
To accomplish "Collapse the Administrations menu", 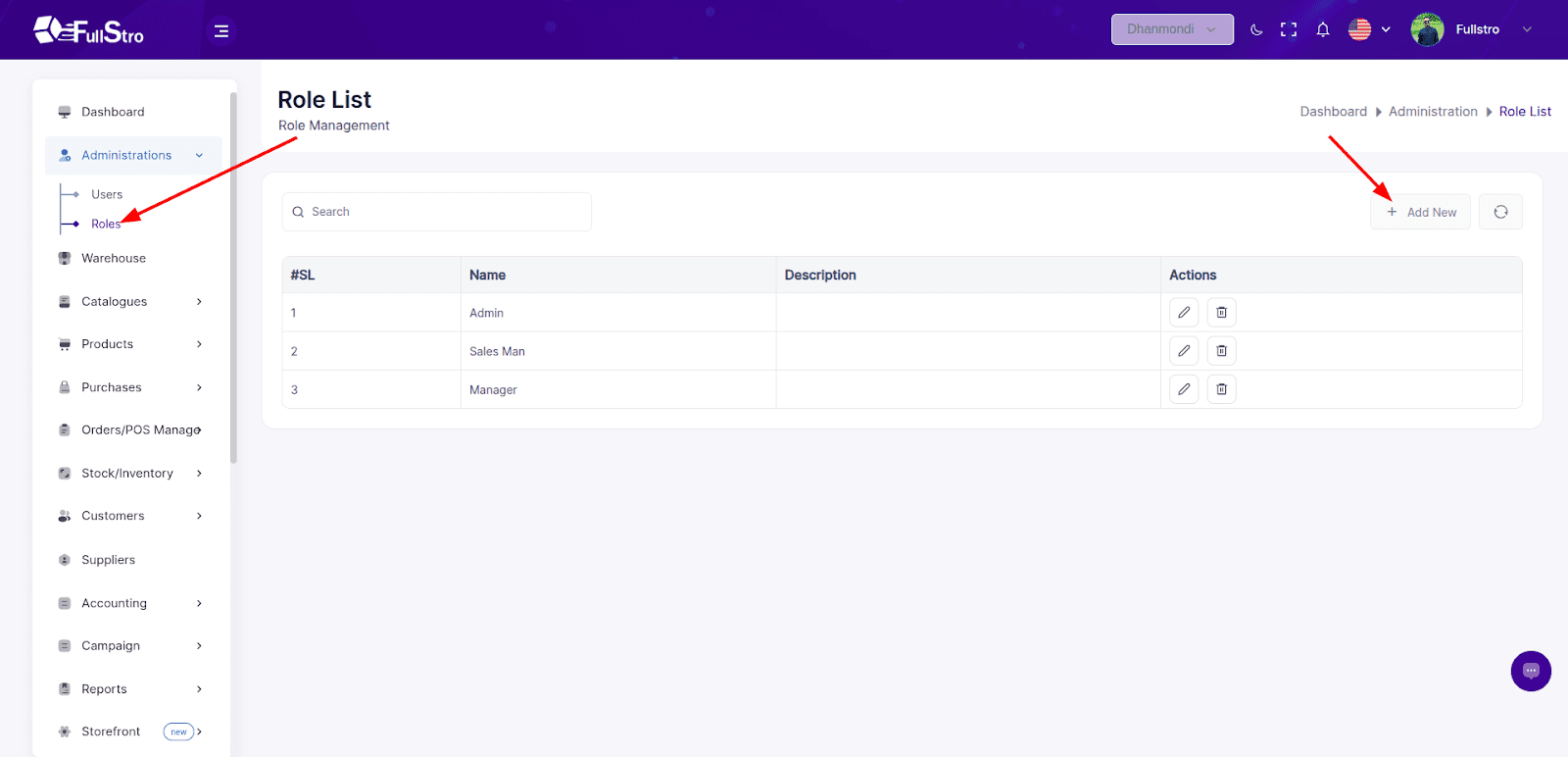I will click(x=133, y=155).
